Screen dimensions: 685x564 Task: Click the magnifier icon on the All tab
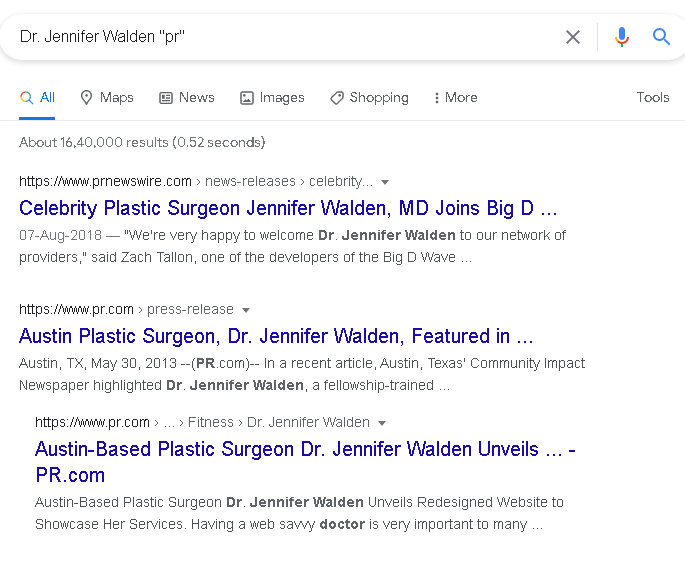pyautogui.click(x=27, y=97)
